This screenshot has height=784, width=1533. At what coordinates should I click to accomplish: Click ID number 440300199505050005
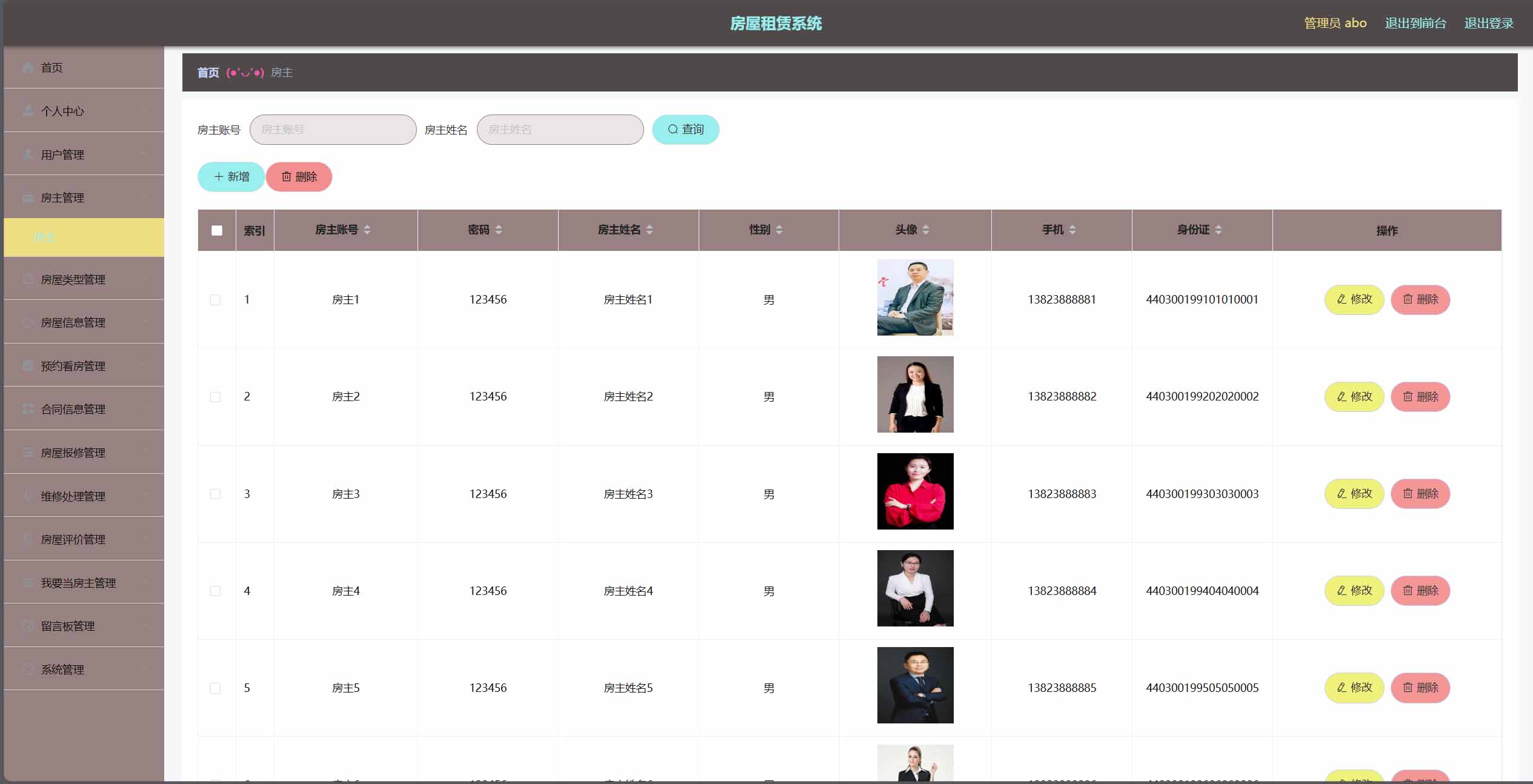pyautogui.click(x=1202, y=688)
